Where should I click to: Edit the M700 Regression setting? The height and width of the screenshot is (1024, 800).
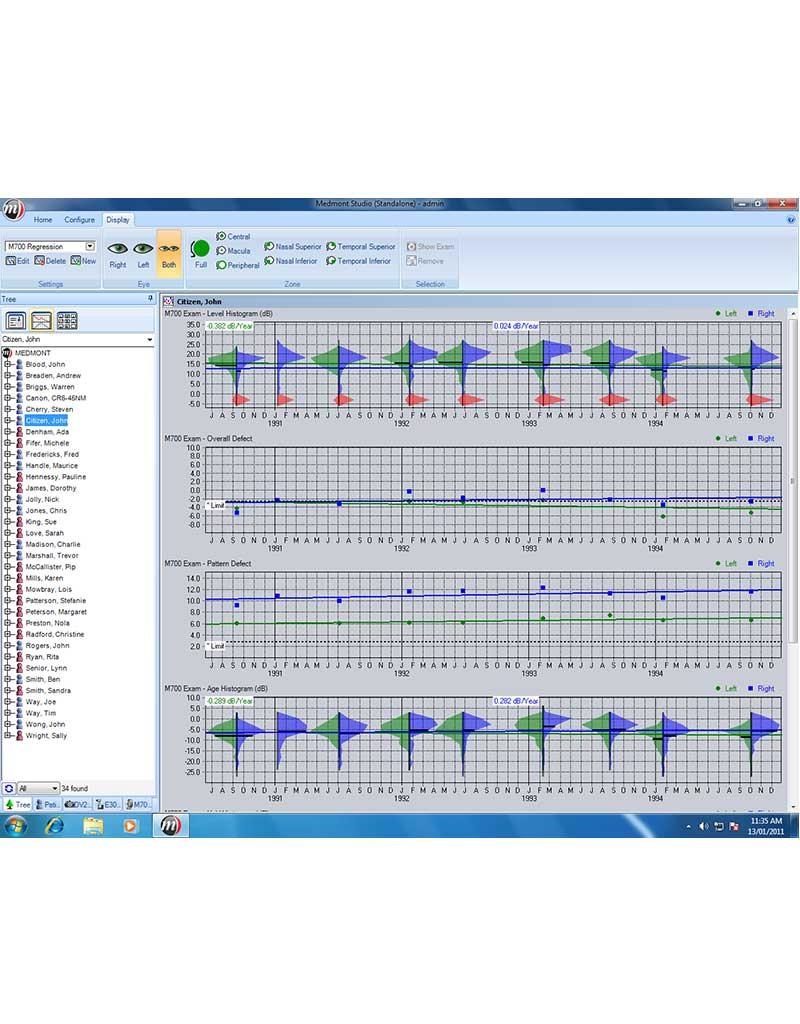18,261
